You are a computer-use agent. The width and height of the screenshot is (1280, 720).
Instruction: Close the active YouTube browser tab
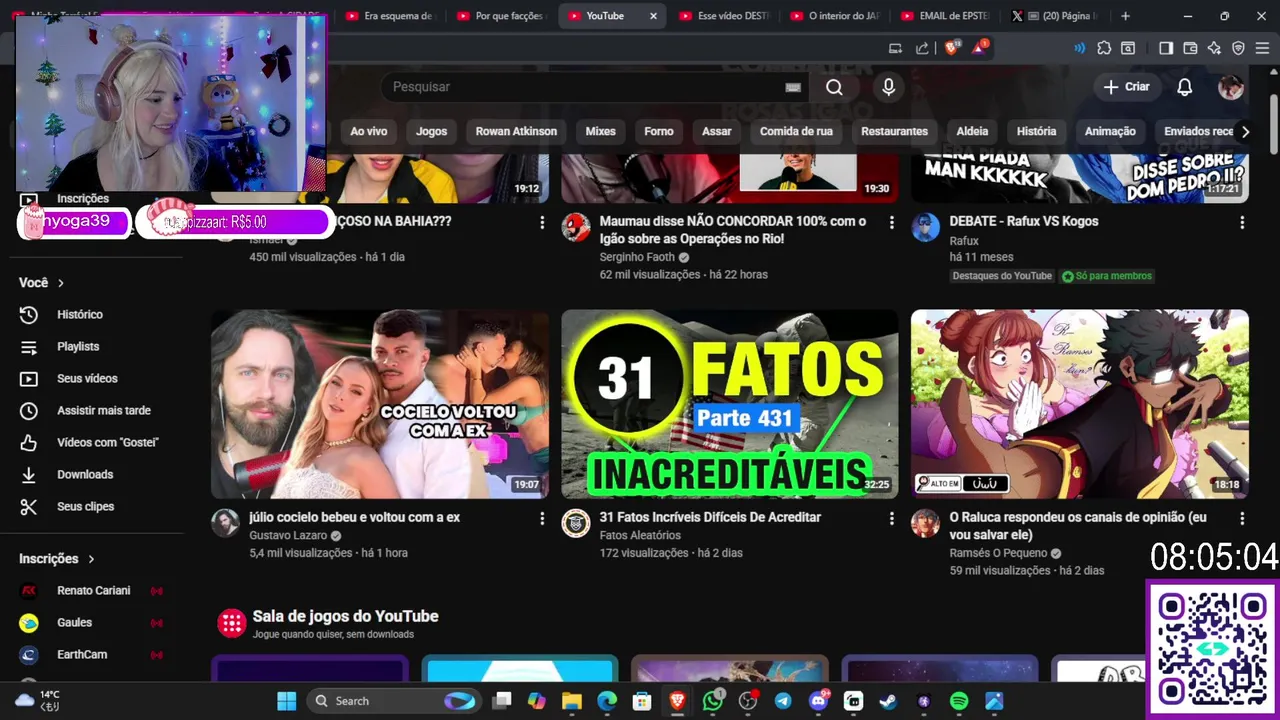coord(653,16)
